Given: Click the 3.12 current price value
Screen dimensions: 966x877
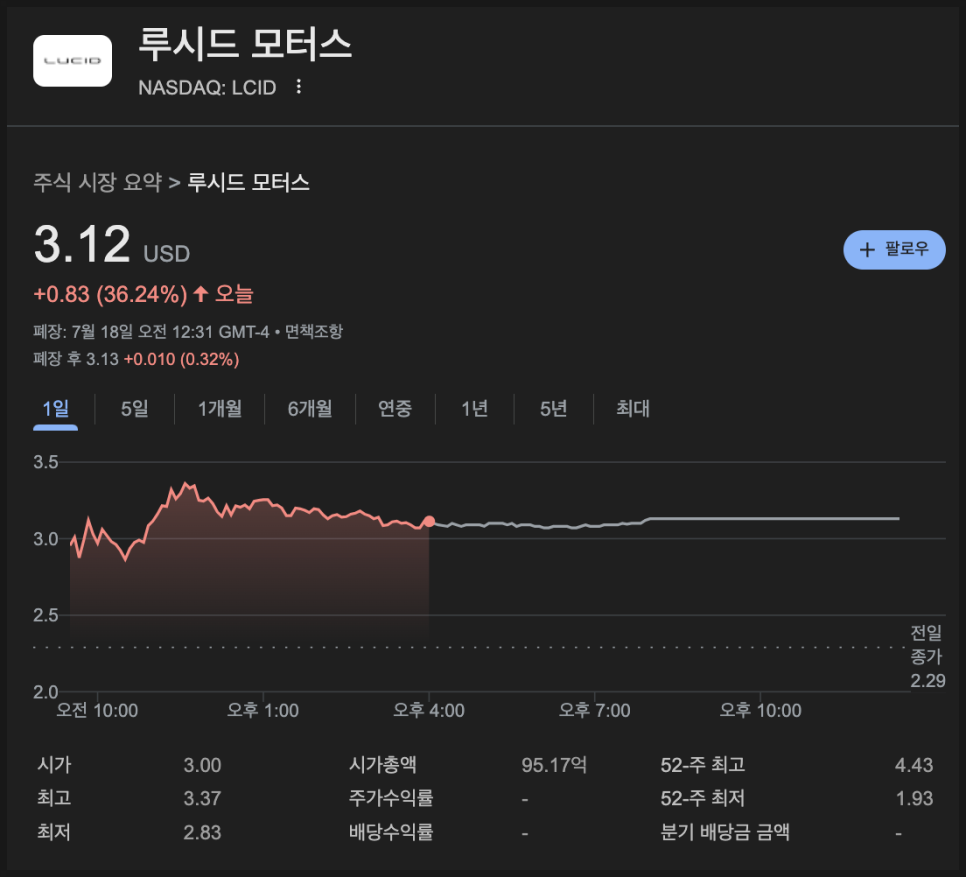Looking at the screenshot, I should pyautogui.click(x=82, y=244).
